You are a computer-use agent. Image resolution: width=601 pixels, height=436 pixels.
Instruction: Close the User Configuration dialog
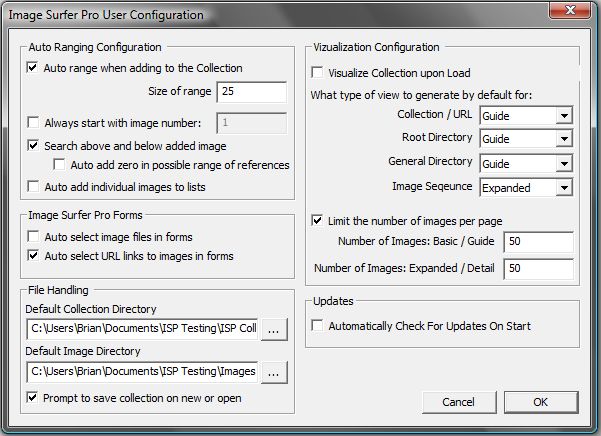coord(570,10)
